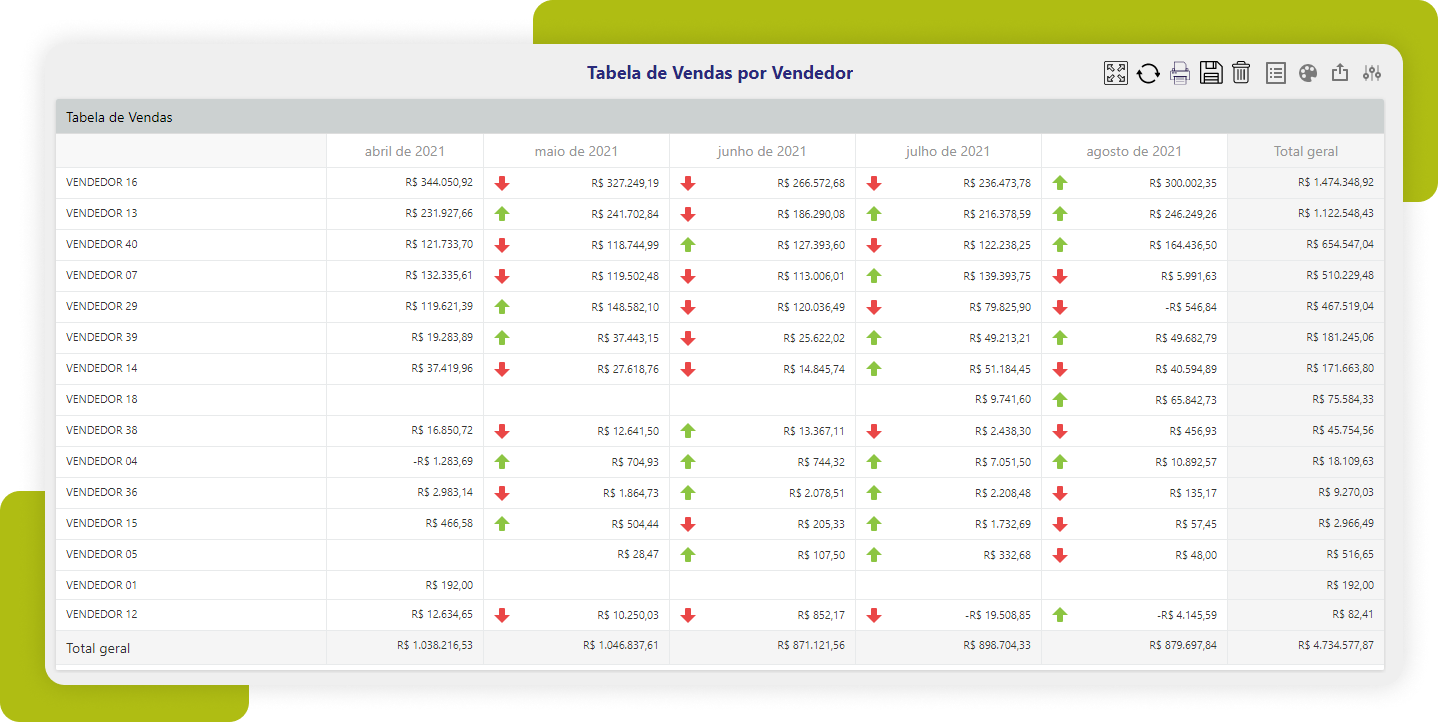Click the Tabela de Vendas panel header
Image resolution: width=1438 pixels, height=722 pixels.
(x=119, y=117)
